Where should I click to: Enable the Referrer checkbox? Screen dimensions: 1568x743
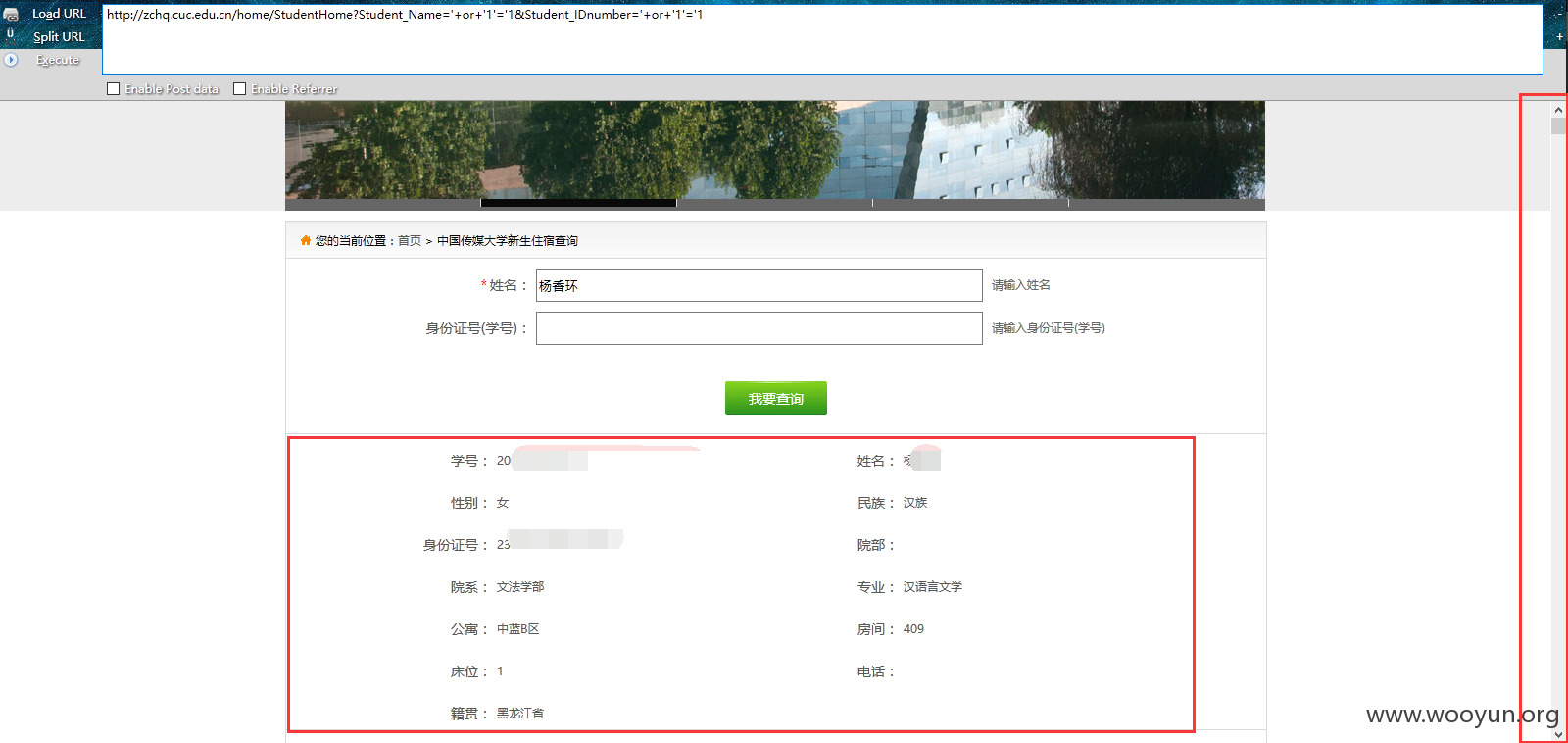click(x=239, y=89)
